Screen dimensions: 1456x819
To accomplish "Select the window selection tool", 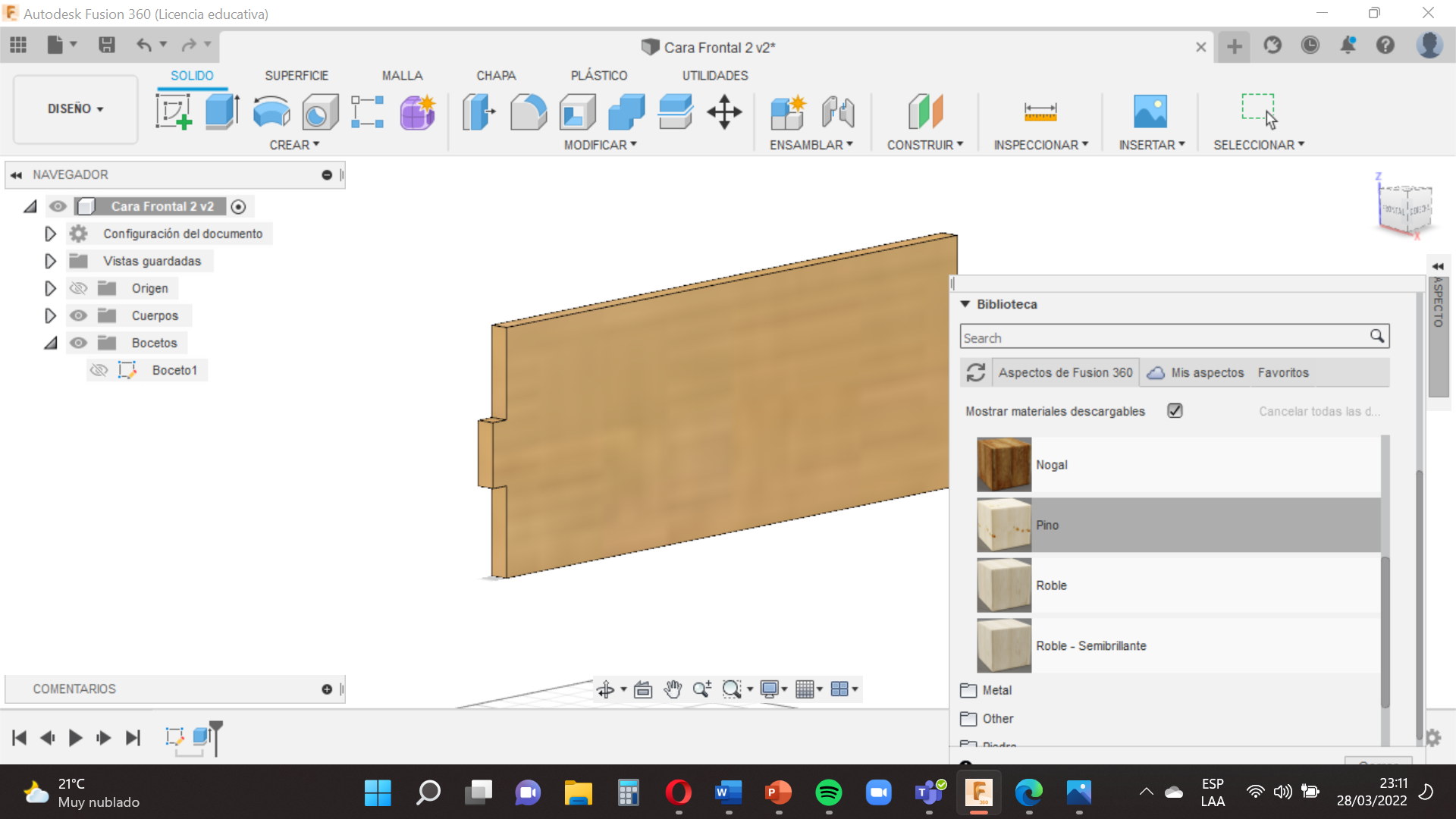I will pyautogui.click(x=1259, y=111).
